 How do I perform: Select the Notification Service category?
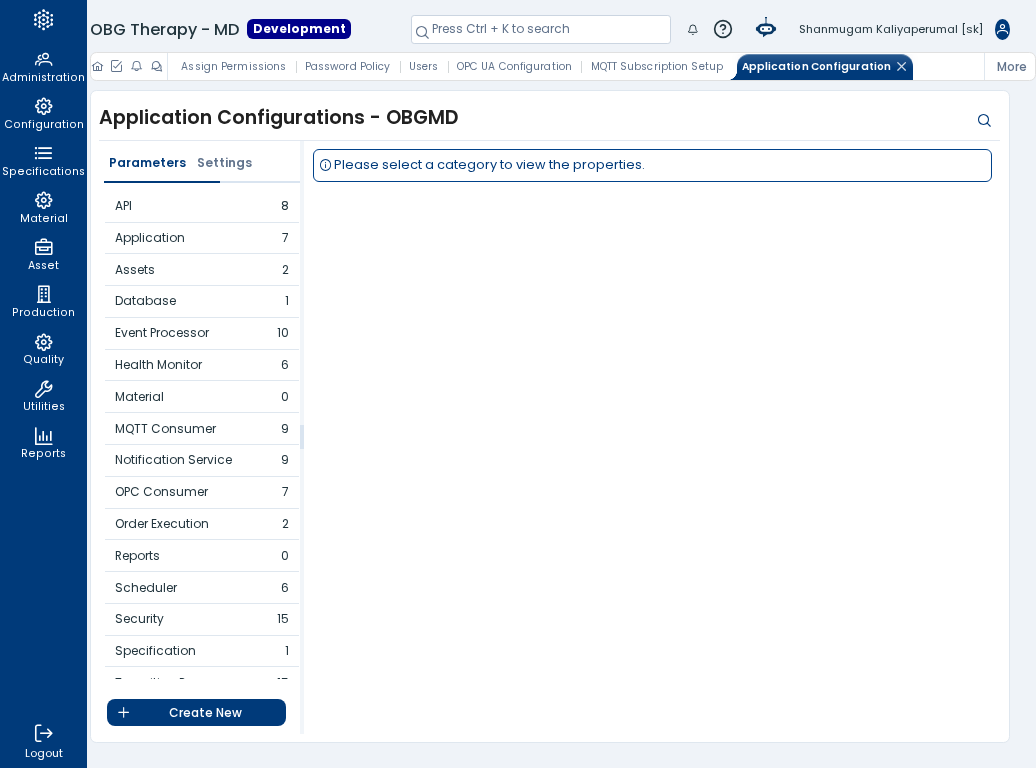point(202,460)
